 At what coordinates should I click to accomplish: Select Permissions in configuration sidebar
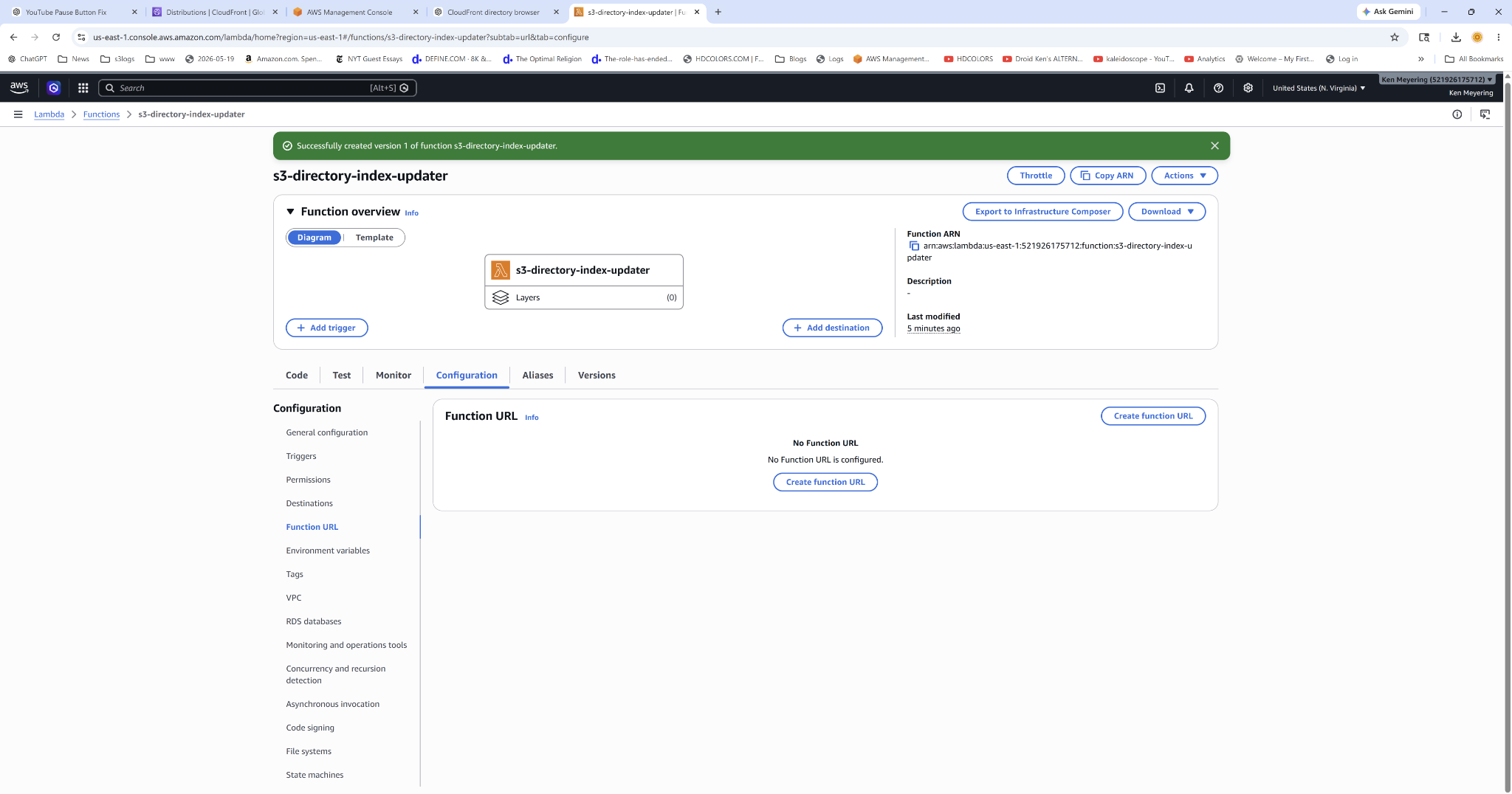308,480
